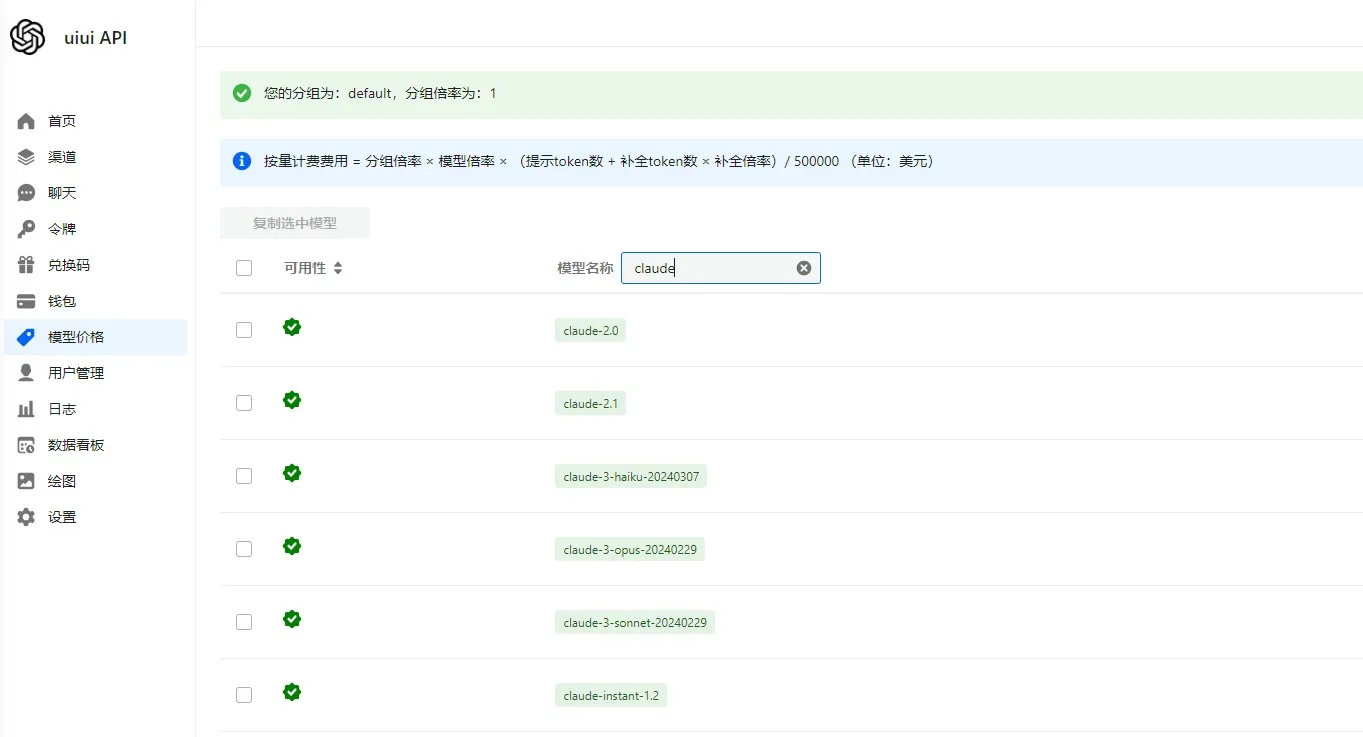Select the claude-3-opus-20240229 row checkbox
This screenshot has width=1363, height=737.
tap(244, 549)
